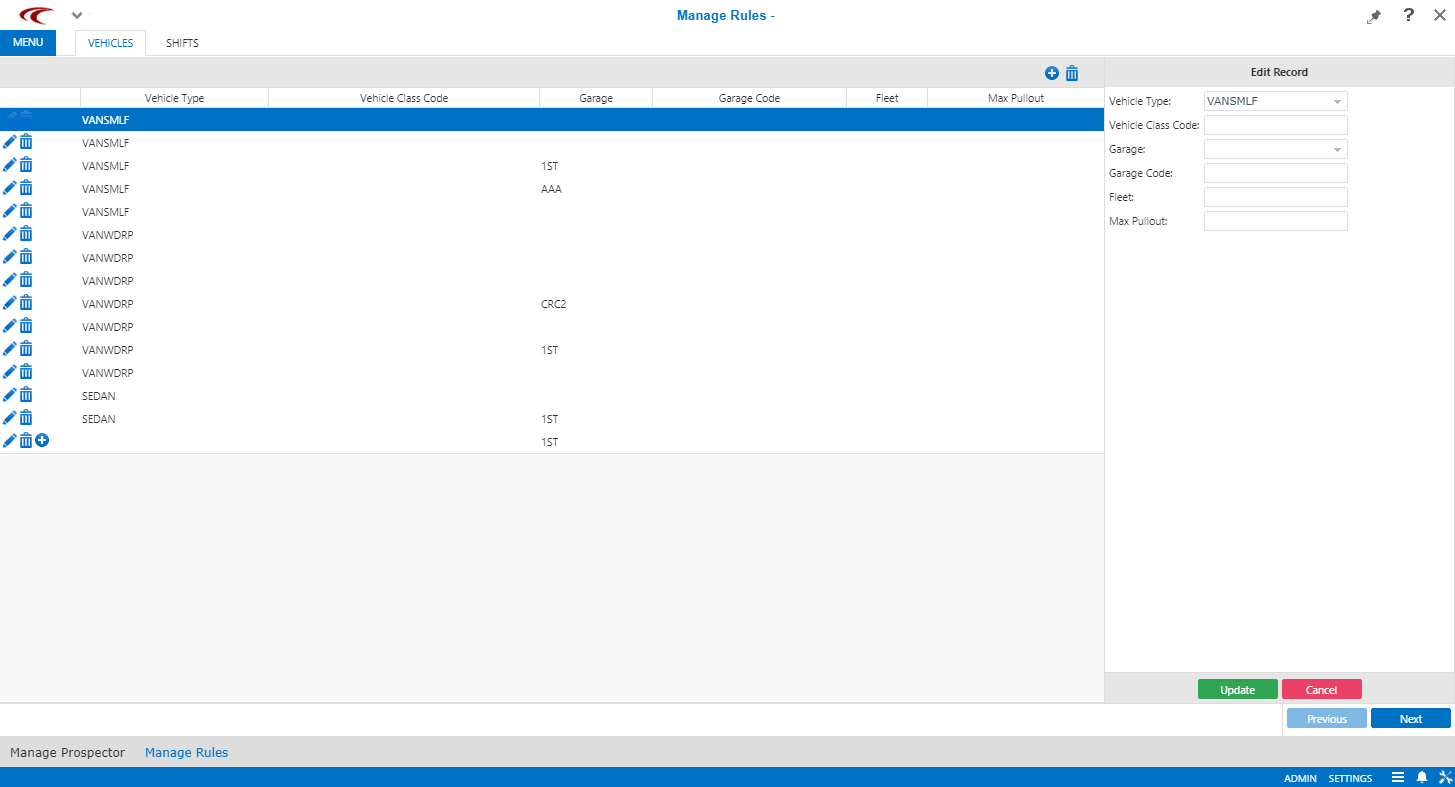
Task: Click the Next button
Action: tap(1410, 718)
